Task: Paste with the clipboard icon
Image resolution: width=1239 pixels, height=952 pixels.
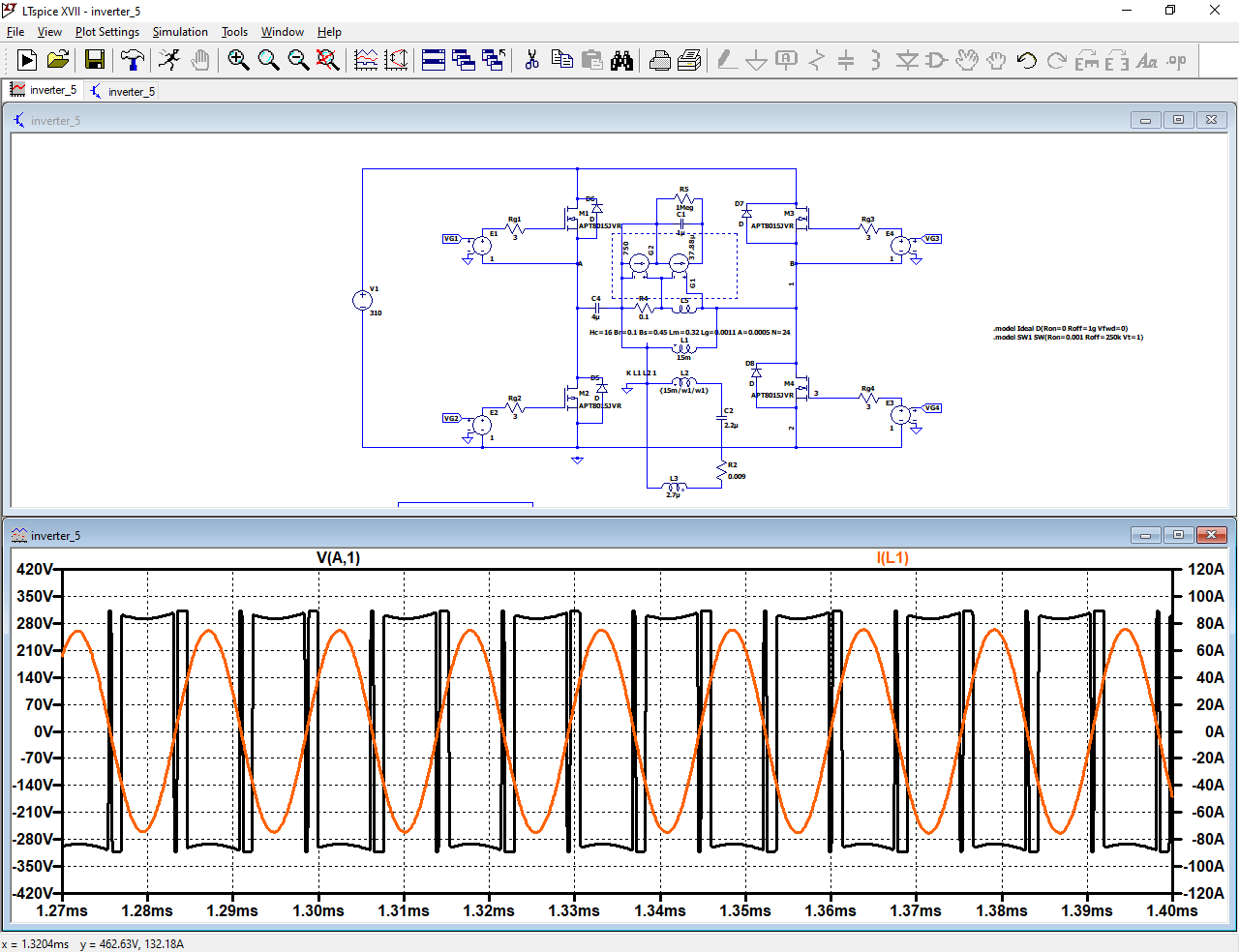Action: pos(591,60)
